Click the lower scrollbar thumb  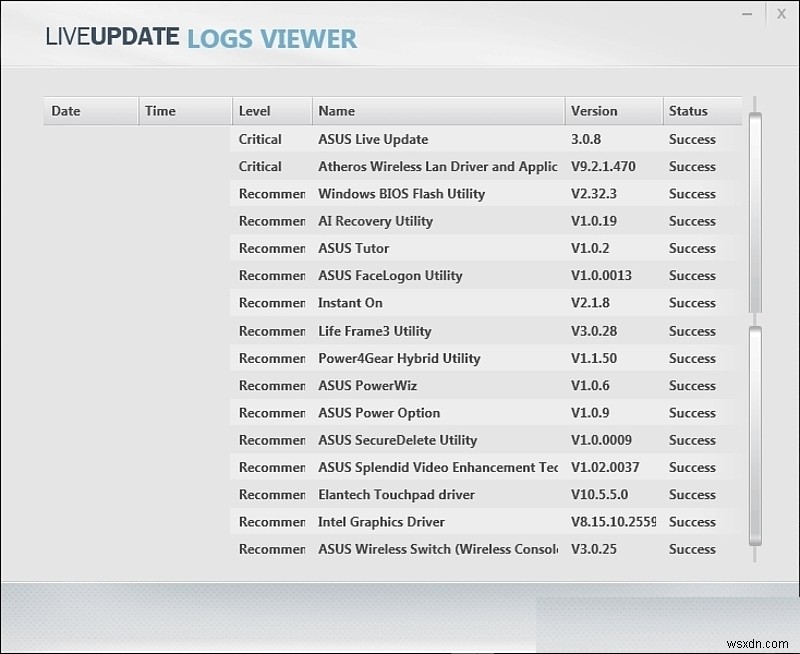coord(755,436)
